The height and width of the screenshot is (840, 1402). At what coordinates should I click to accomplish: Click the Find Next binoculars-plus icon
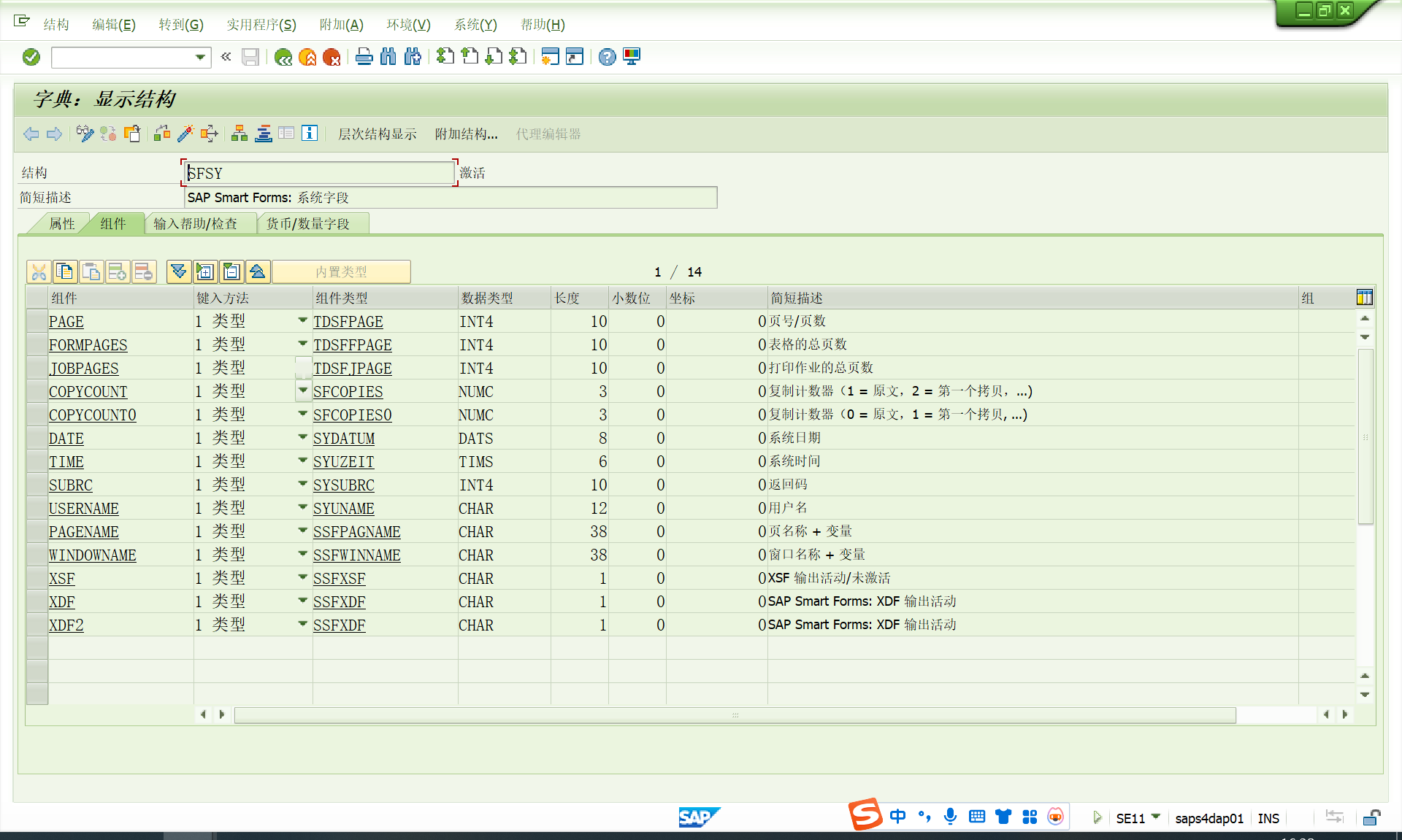(x=413, y=57)
